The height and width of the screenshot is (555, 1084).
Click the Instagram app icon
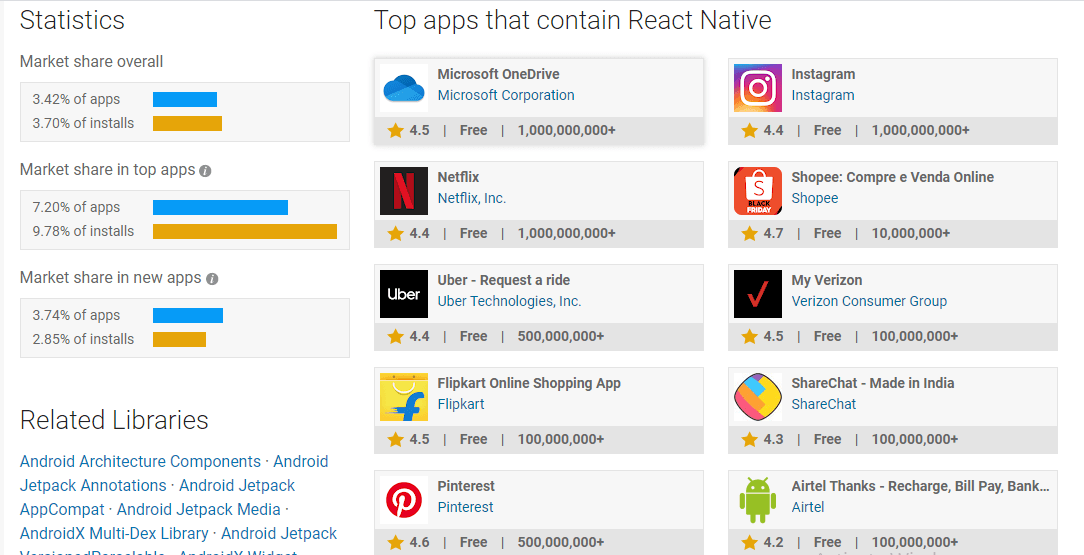tap(758, 88)
